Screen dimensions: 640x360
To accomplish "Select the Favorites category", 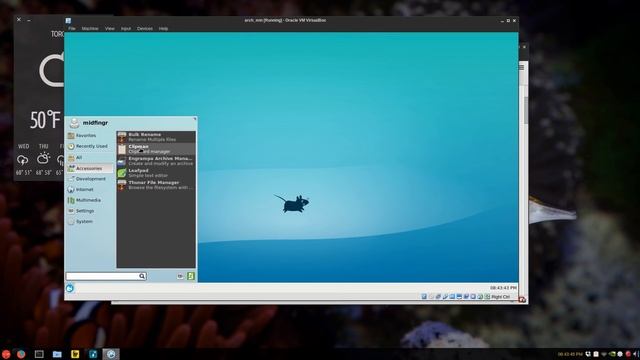I will (x=90, y=136).
